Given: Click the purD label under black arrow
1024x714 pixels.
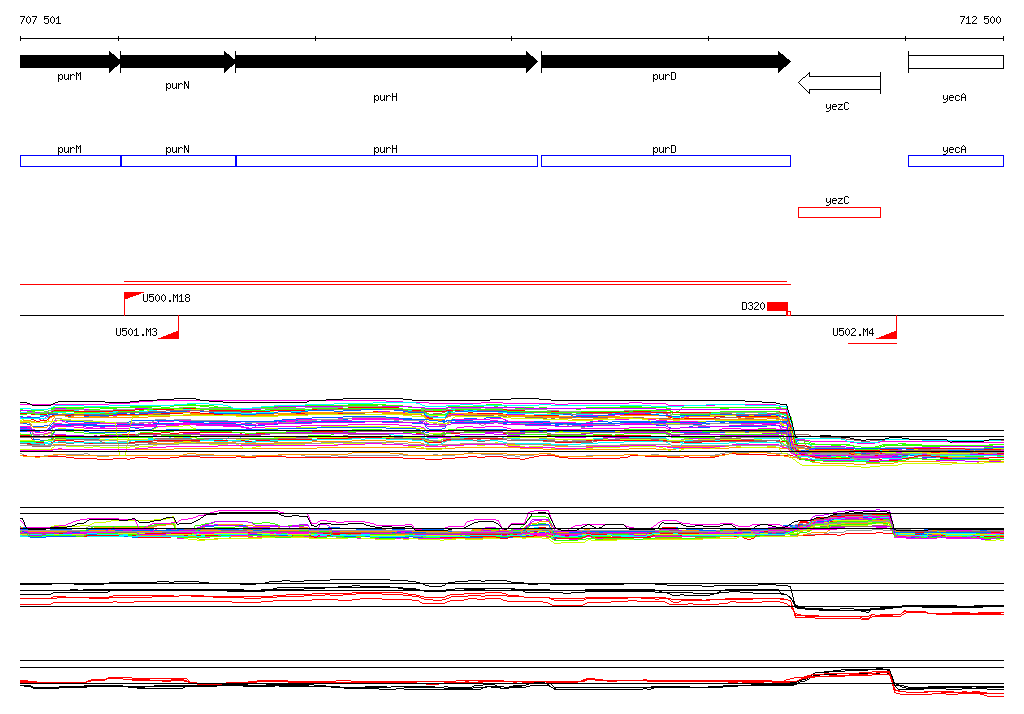Looking at the screenshot, I should tap(664, 76).
